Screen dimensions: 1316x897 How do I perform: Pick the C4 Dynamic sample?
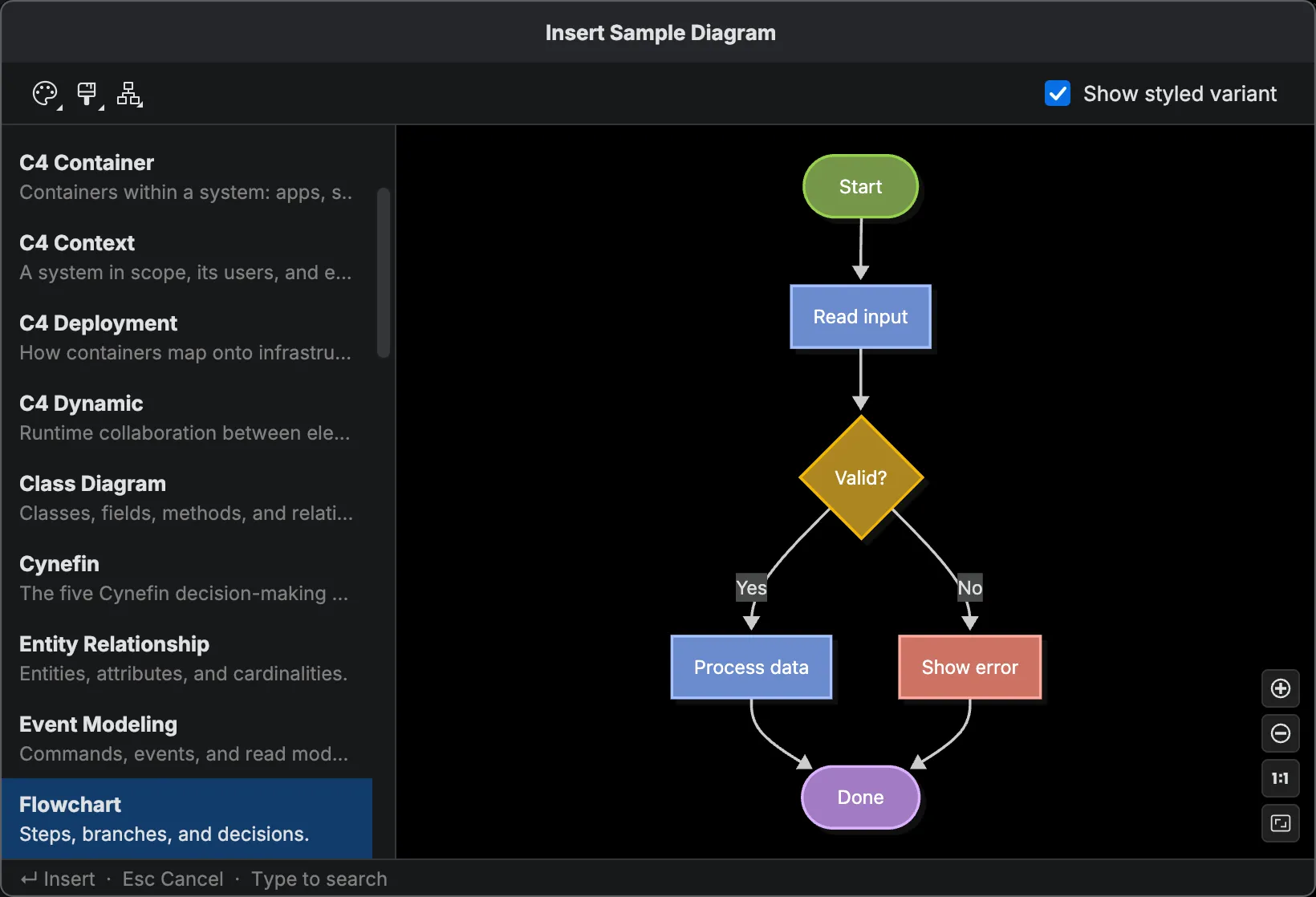[x=187, y=418]
